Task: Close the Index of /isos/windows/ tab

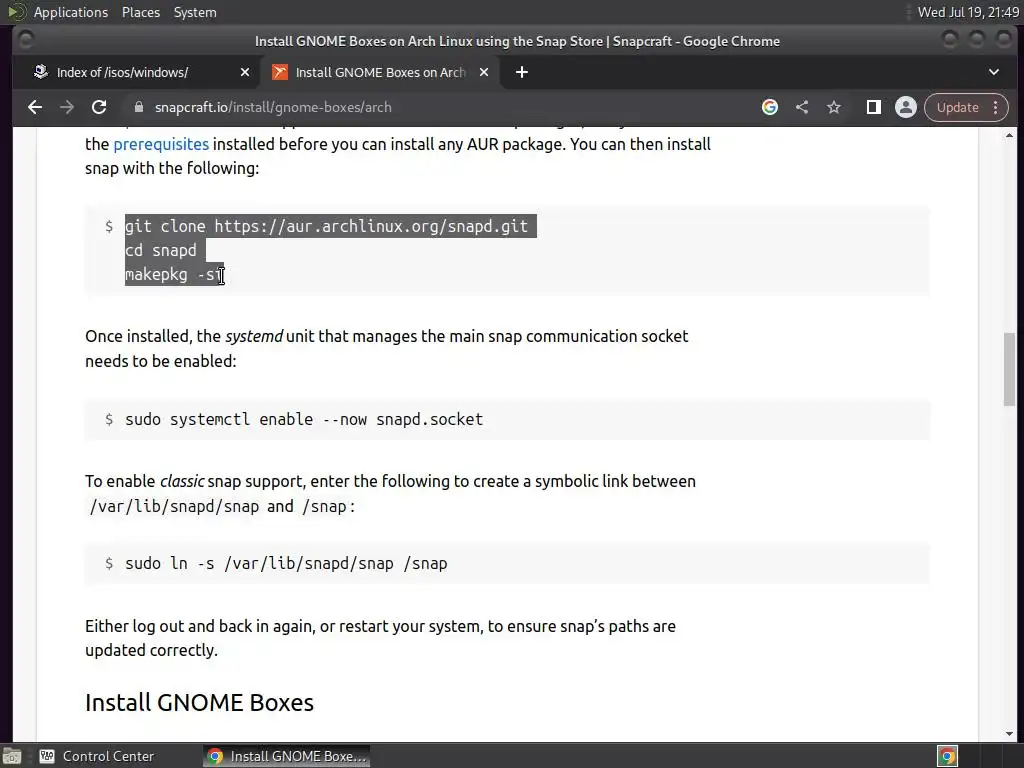Action: (x=245, y=72)
